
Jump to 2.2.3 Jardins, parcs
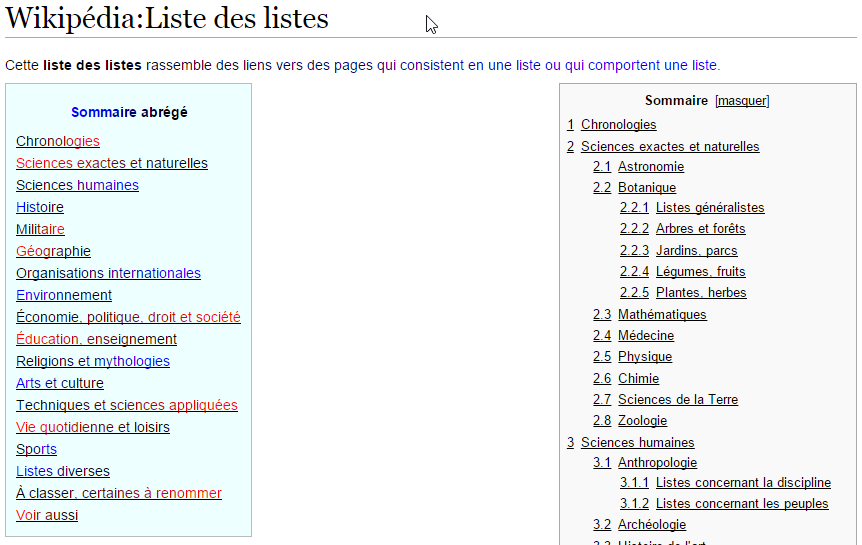(x=678, y=251)
